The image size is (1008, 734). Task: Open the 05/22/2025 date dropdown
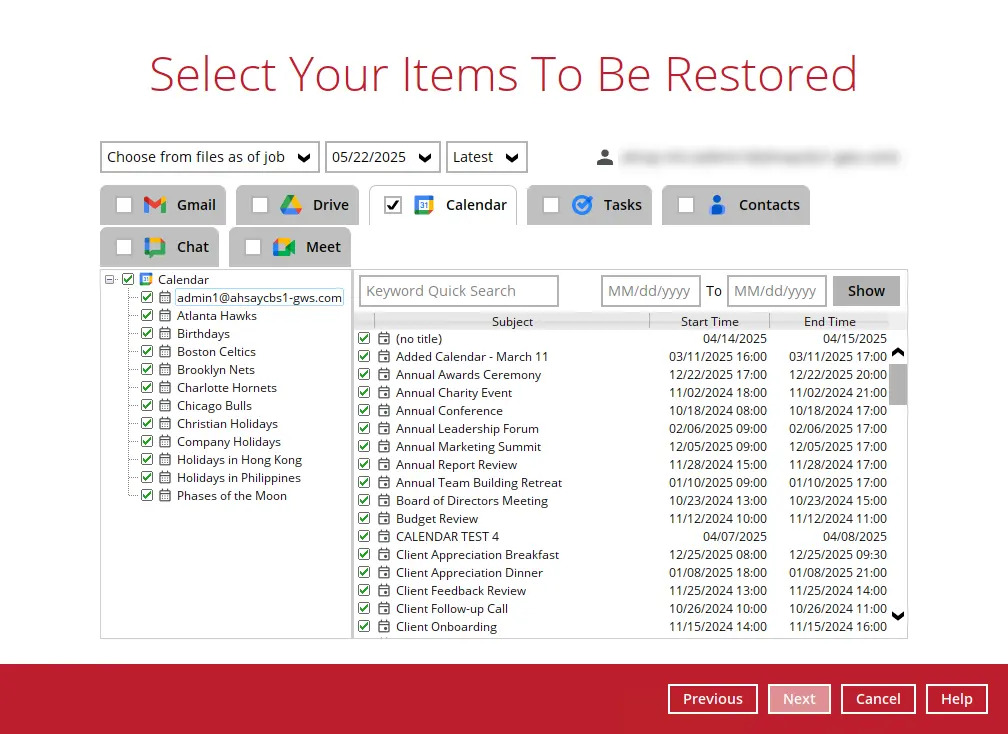click(x=382, y=157)
